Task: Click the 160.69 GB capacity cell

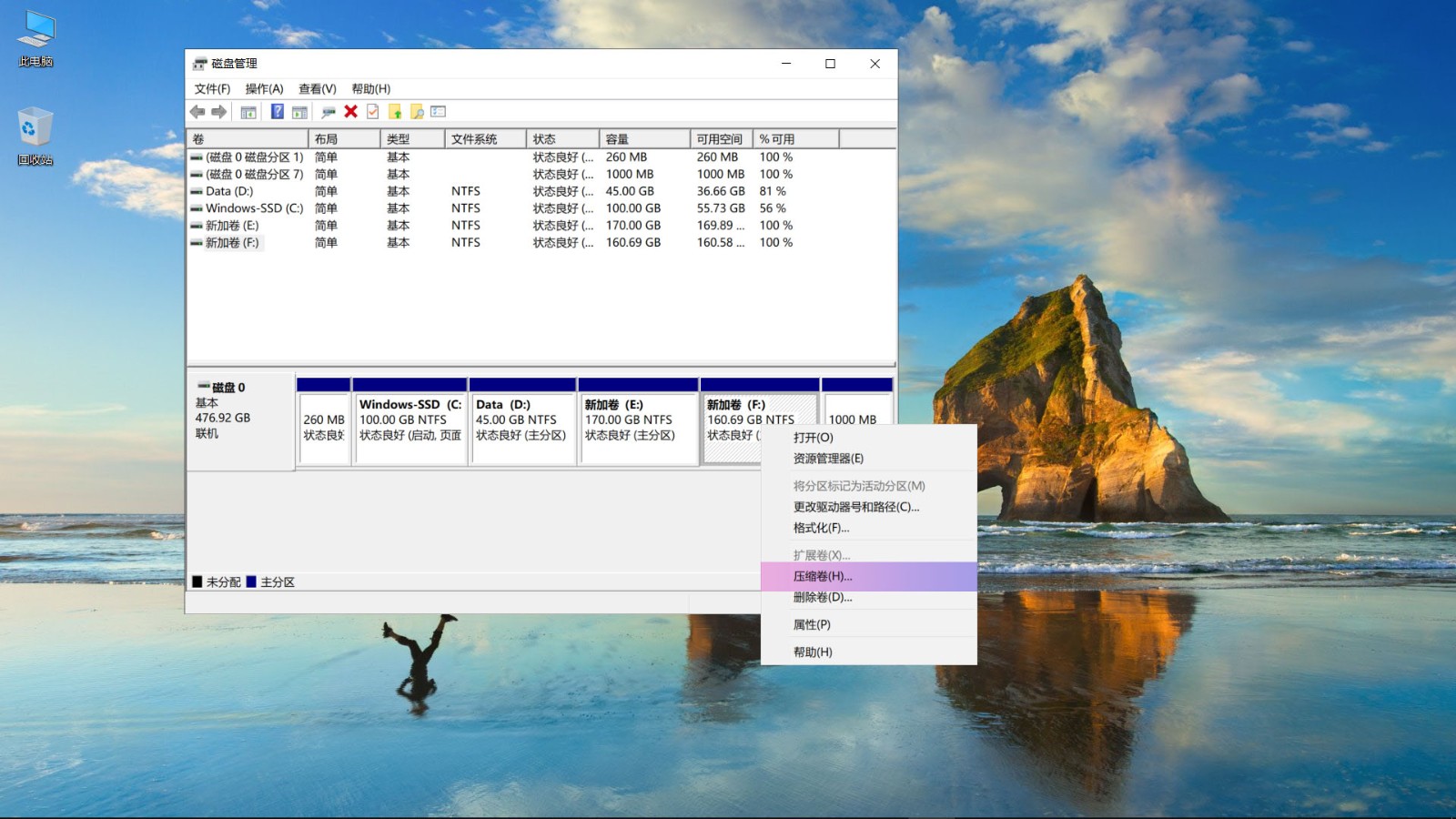Action: (x=633, y=243)
